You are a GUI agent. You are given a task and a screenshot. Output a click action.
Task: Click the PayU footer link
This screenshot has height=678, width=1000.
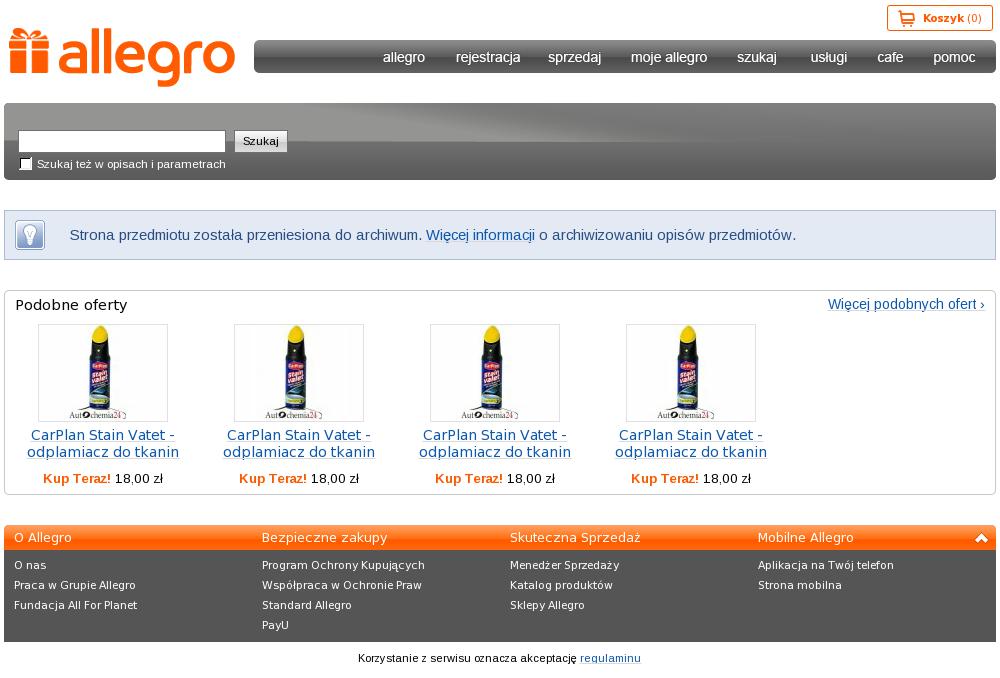(276, 625)
